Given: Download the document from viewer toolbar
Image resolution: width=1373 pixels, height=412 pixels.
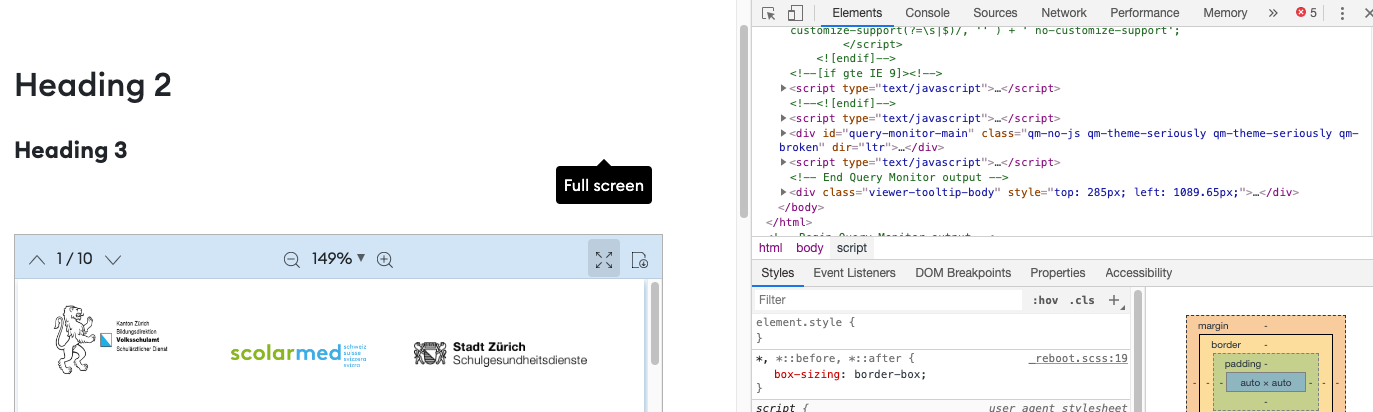Looking at the screenshot, I should 641,259.
